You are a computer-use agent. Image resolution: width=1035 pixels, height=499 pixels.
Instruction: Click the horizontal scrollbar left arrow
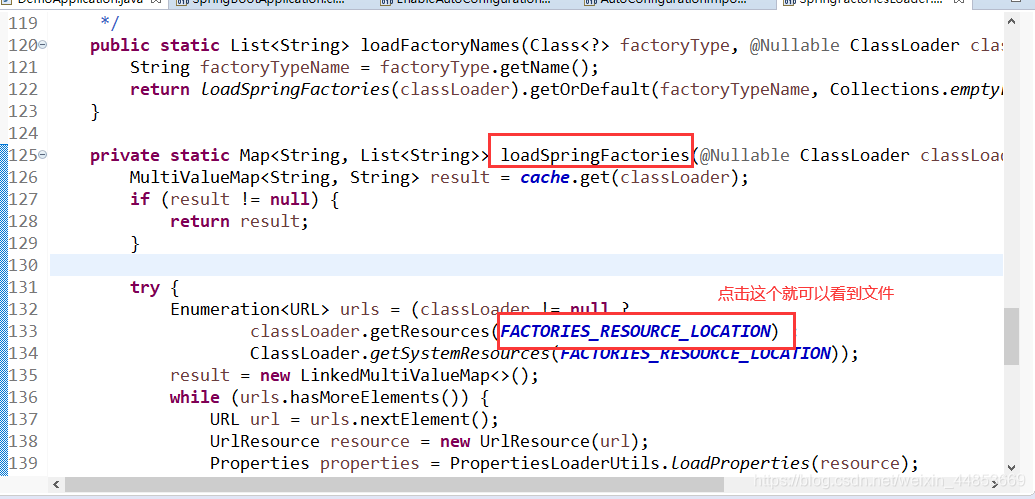[57, 484]
